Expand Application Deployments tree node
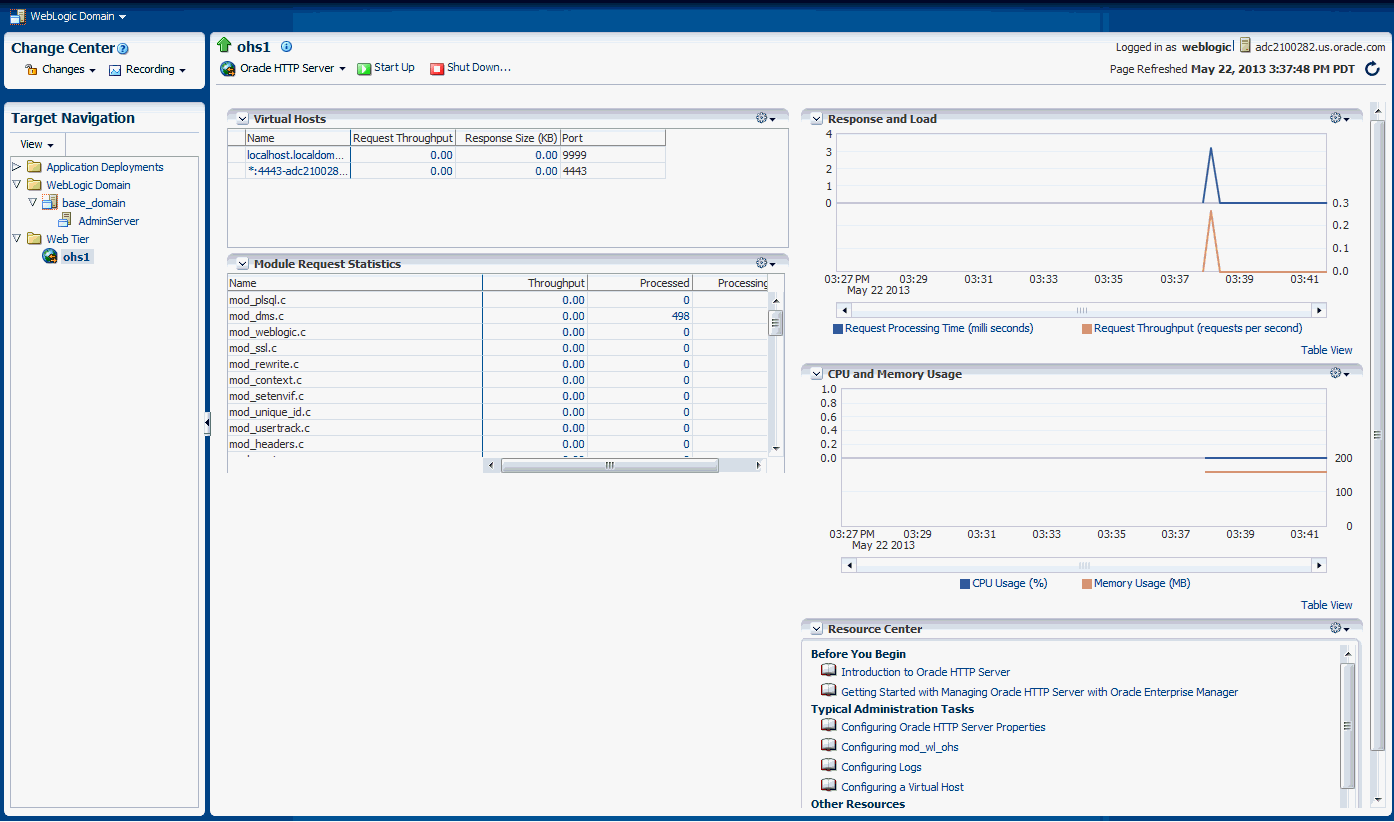The height and width of the screenshot is (822, 1394). (17, 167)
